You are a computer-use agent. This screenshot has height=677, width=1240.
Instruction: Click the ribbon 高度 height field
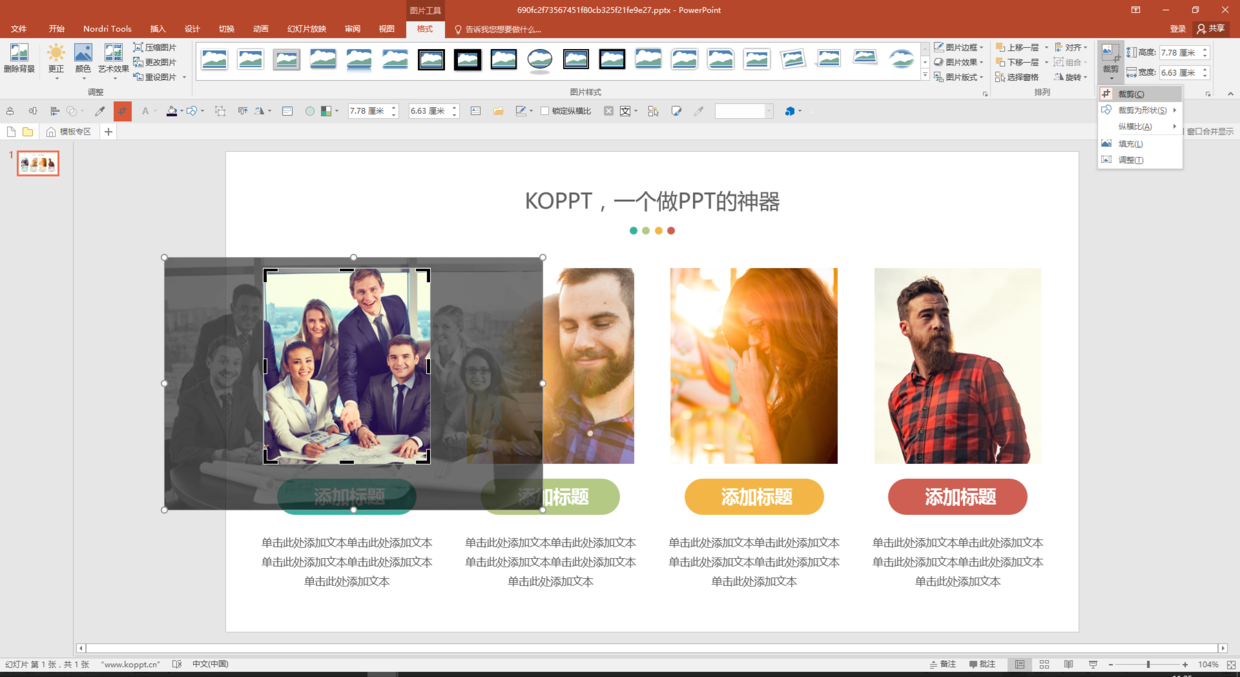1179,52
